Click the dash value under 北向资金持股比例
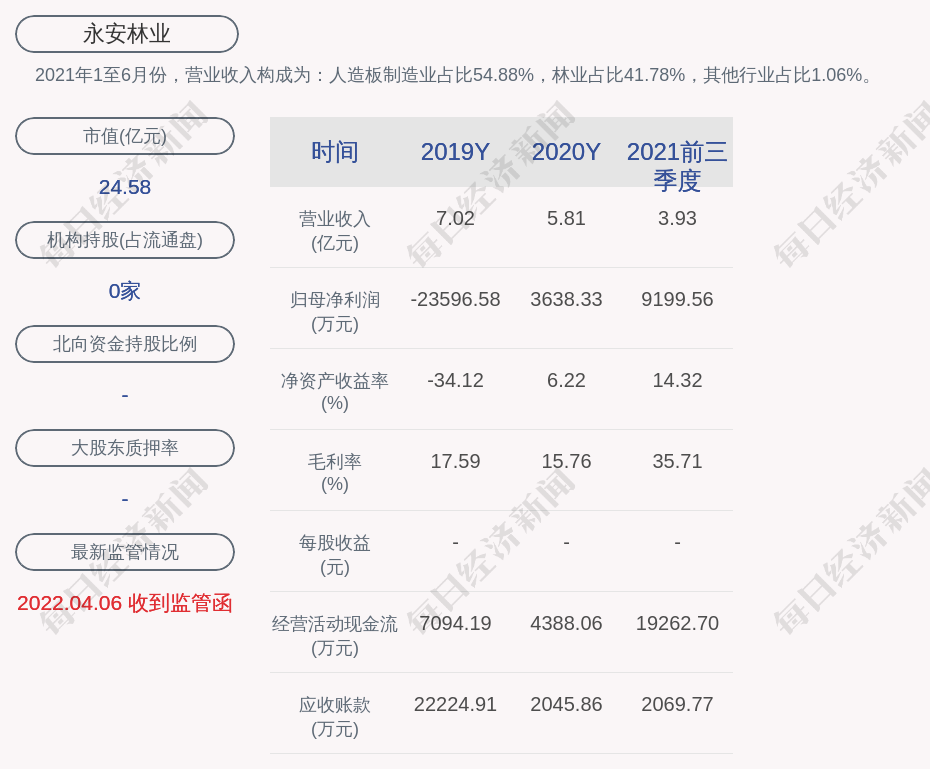 tap(125, 395)
